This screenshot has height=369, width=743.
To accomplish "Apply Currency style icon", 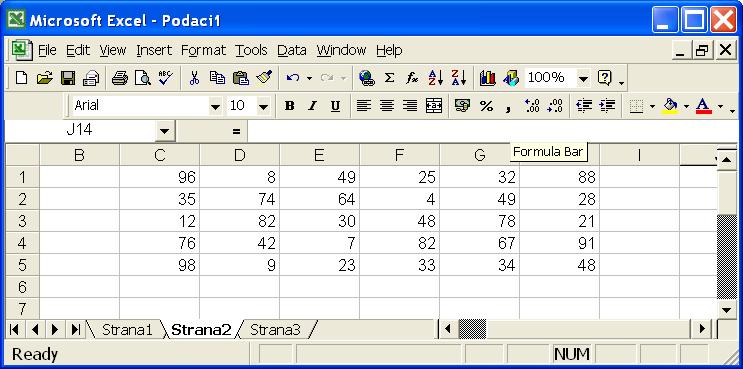I will coord(462,106).
